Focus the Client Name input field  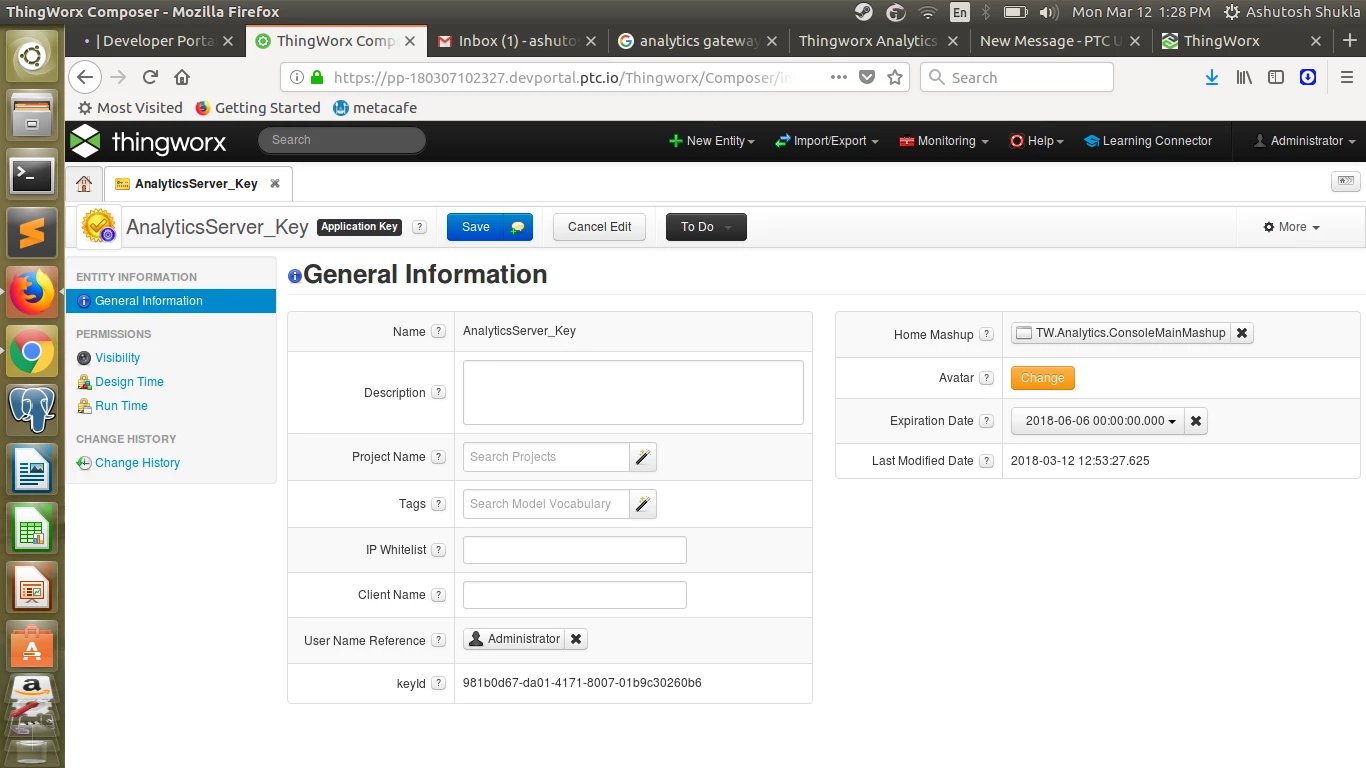click(575, 595)
